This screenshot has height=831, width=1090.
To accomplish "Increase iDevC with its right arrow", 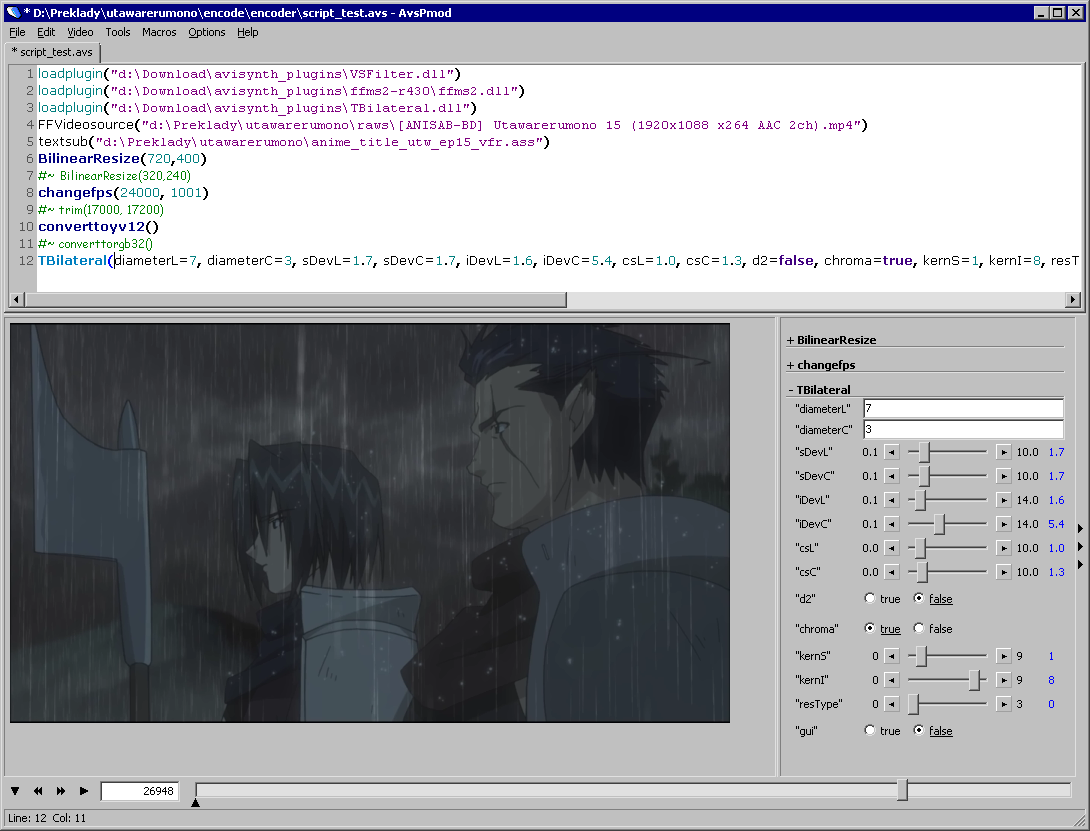I will pos(1004,524).
